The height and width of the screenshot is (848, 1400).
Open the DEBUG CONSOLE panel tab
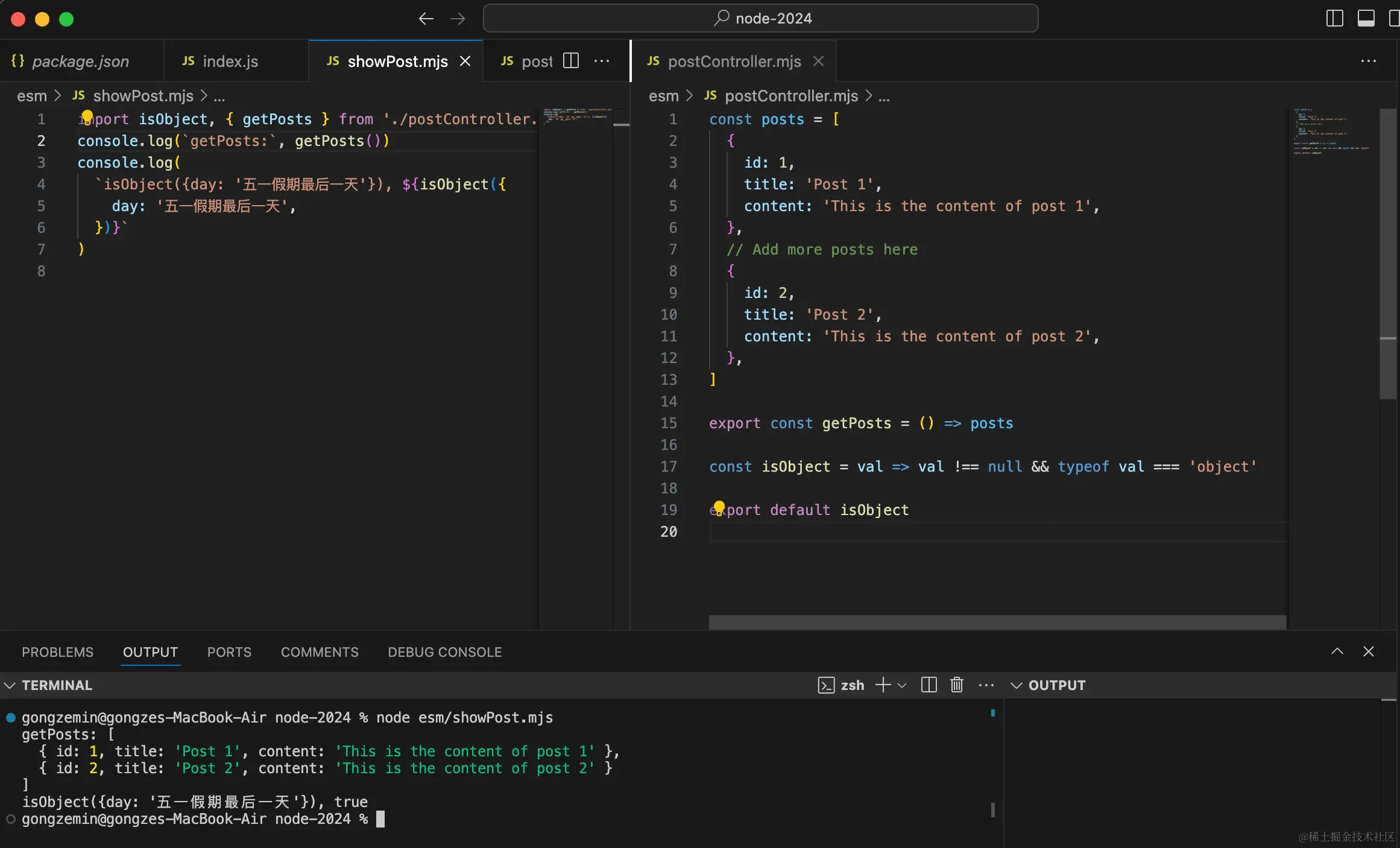[444, 652]
